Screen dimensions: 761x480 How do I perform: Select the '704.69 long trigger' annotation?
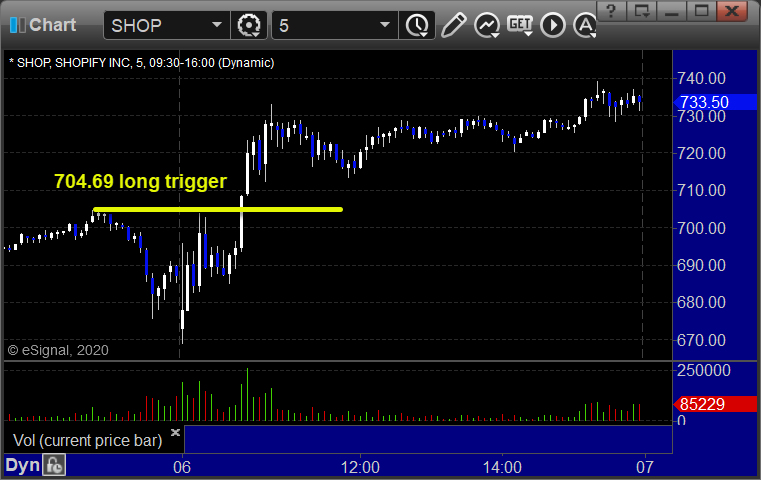pos(140,182)
